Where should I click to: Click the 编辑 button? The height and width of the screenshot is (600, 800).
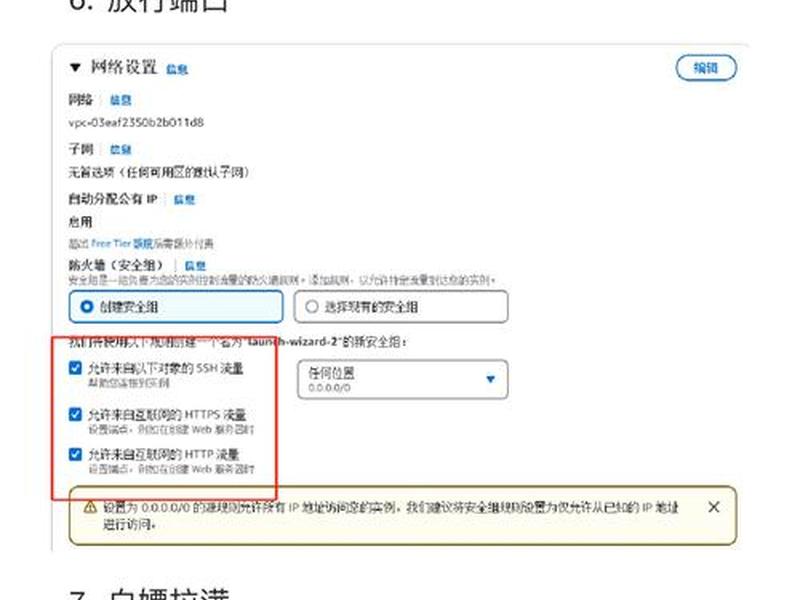[706, 68]
